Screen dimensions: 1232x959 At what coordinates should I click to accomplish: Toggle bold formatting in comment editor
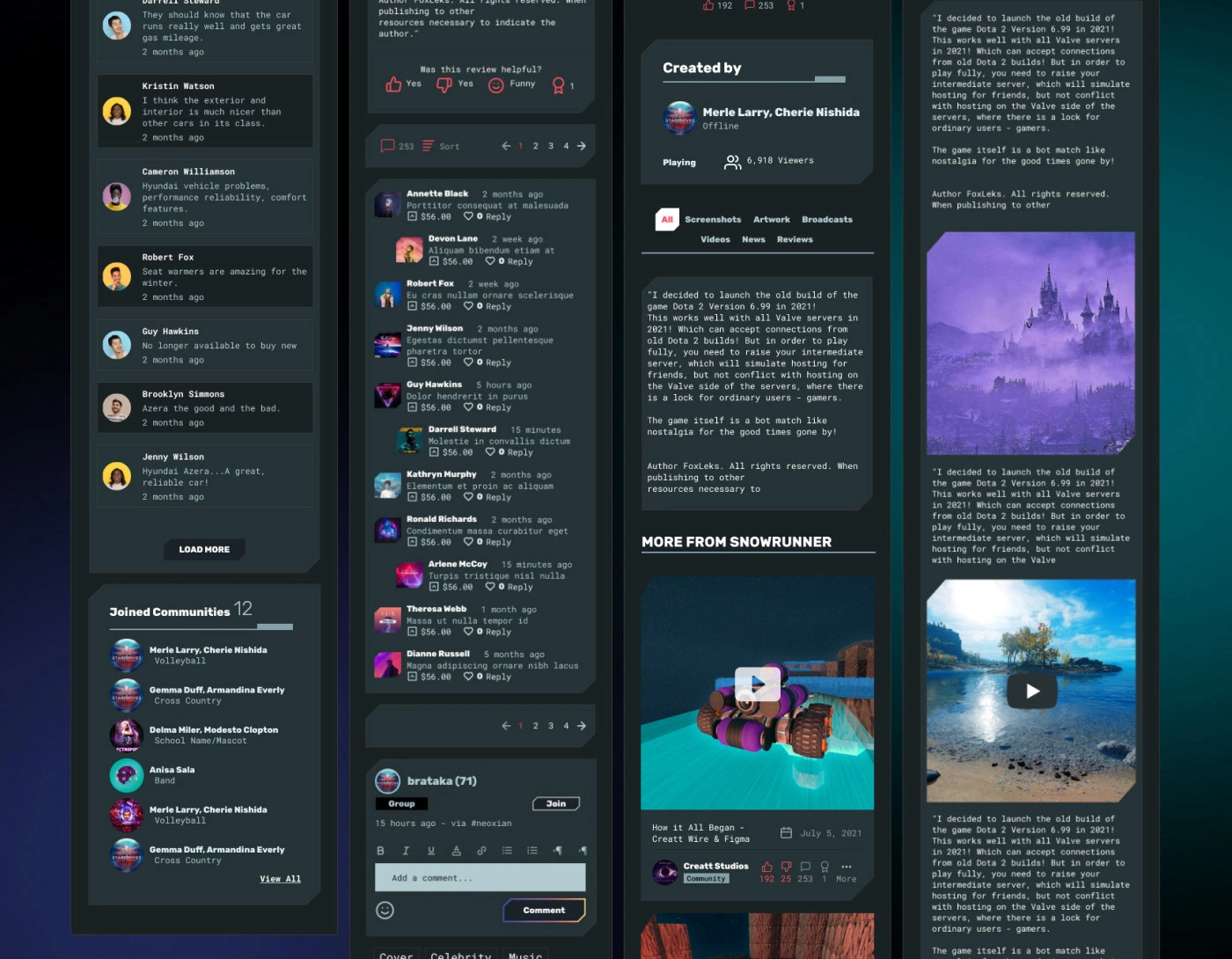(380, 851)
